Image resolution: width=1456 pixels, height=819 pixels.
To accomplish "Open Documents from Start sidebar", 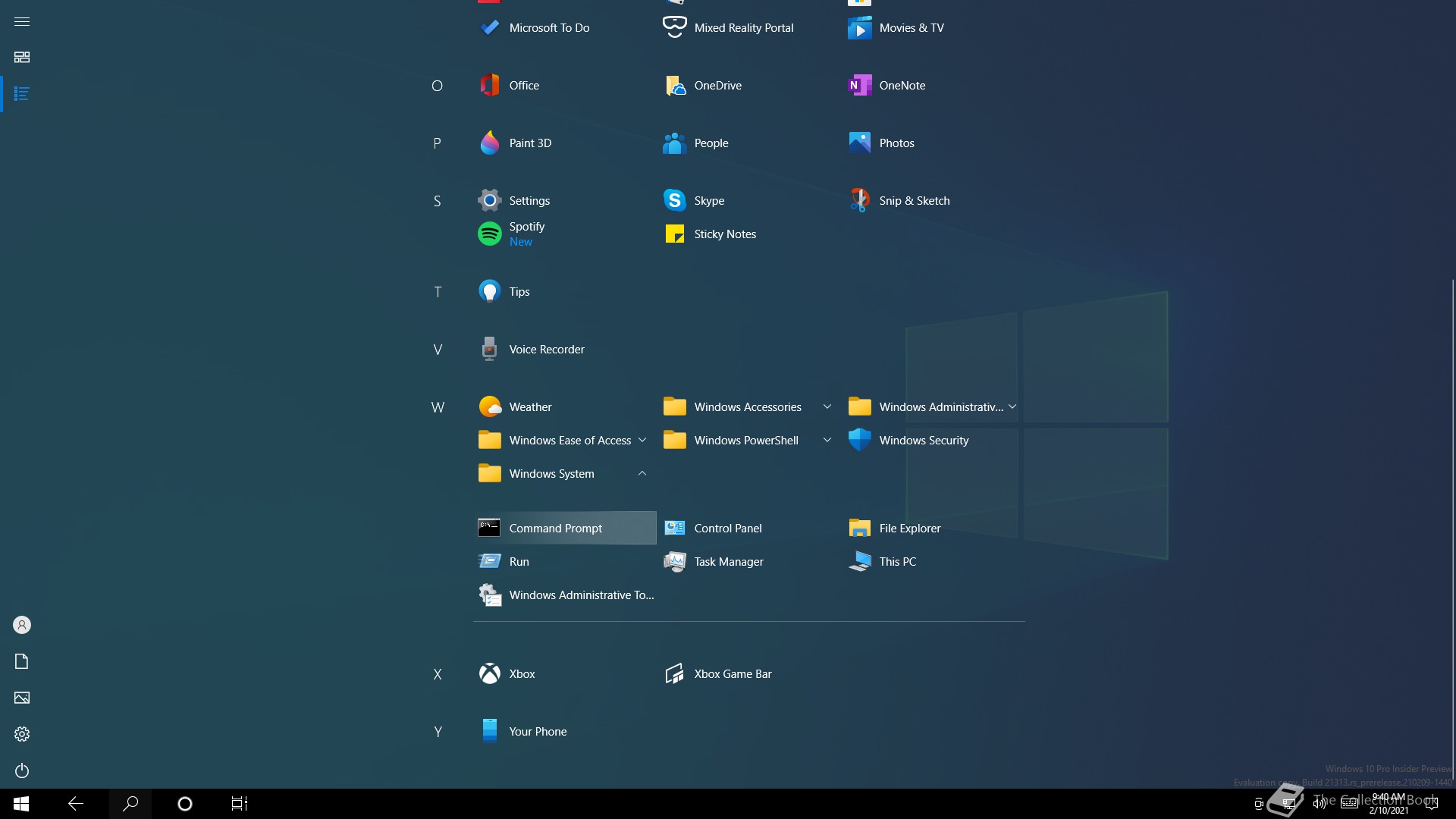I will tap(22, 661).
